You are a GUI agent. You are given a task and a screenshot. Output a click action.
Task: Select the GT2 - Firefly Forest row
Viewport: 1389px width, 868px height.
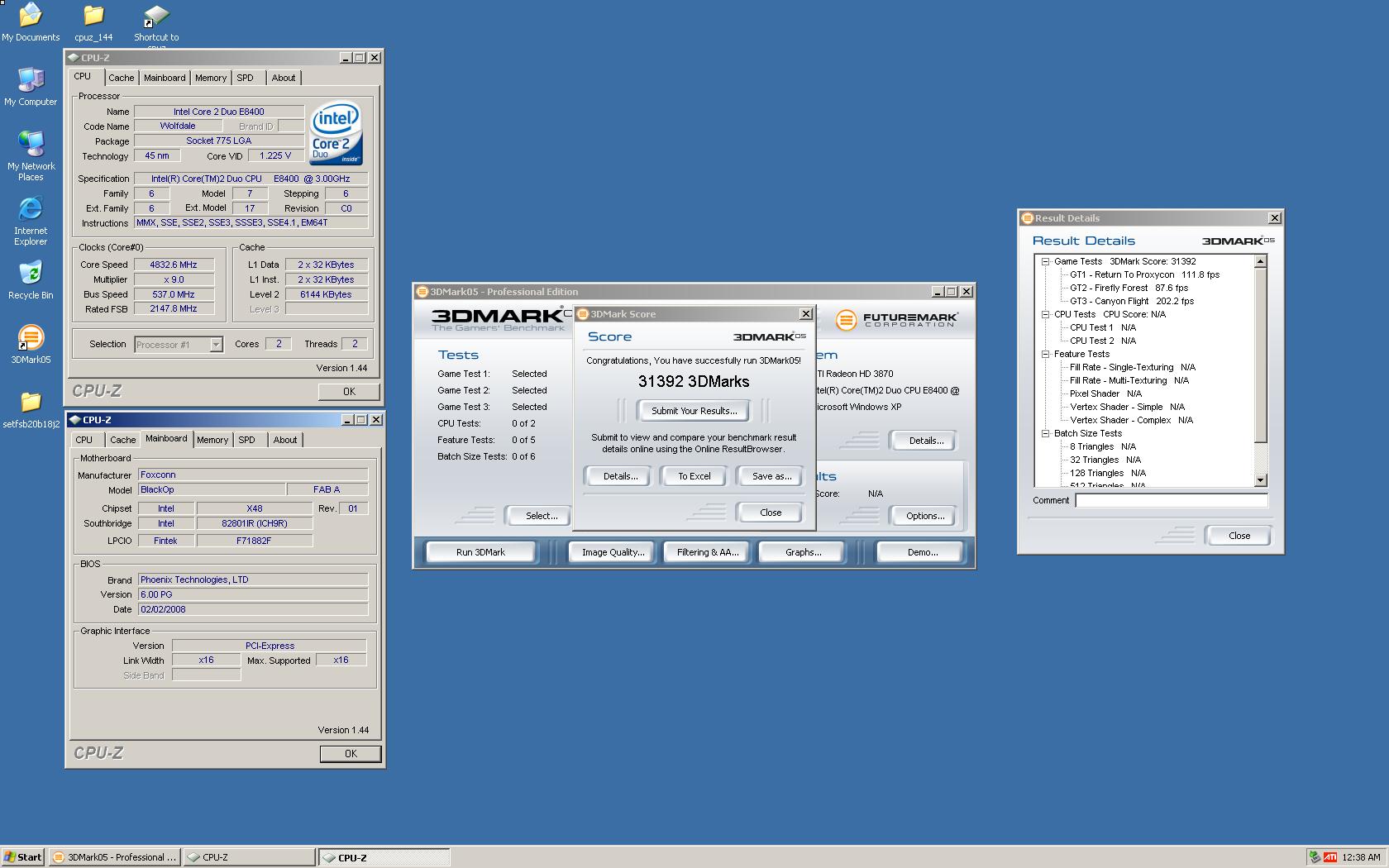pos(1129,288)
